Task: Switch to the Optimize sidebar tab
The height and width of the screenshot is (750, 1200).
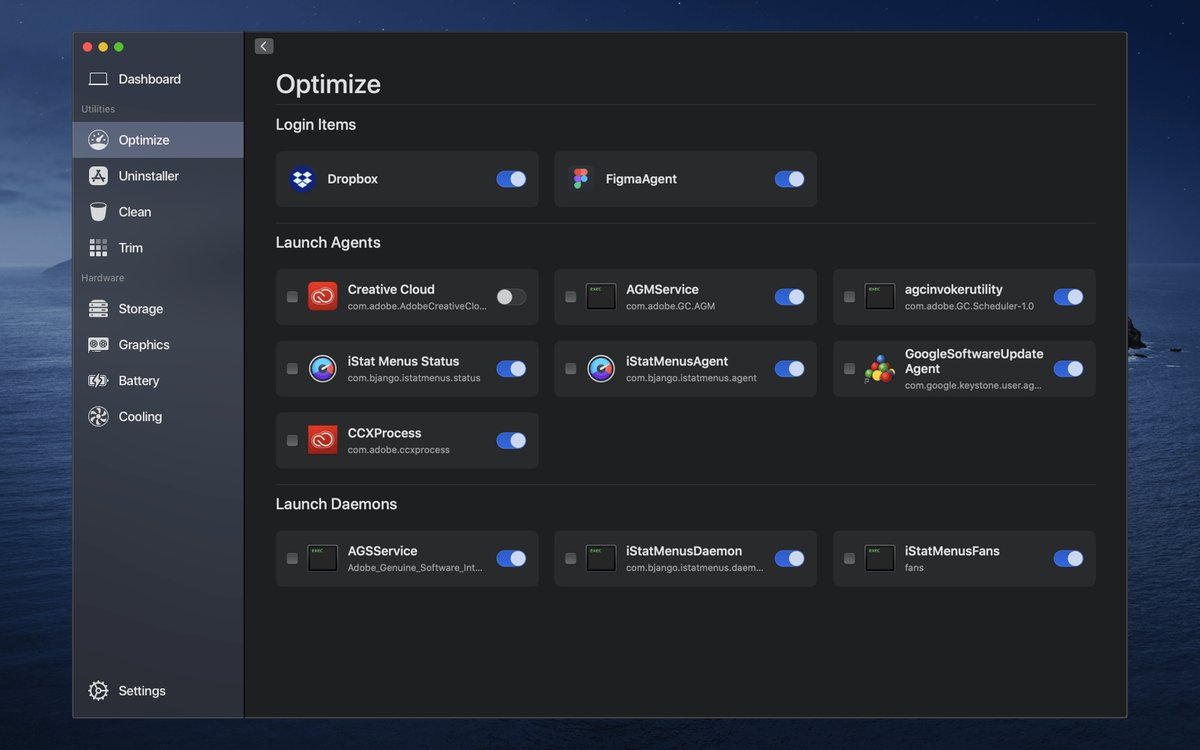Action: pyautogui.click(x=144, y=140)
